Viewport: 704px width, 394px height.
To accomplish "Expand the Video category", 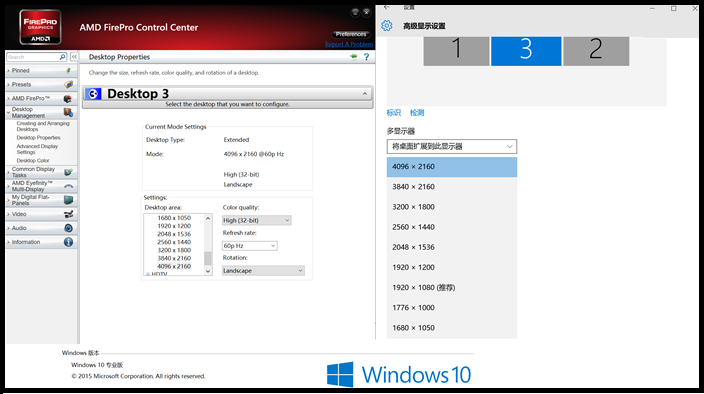I will 8,214.
